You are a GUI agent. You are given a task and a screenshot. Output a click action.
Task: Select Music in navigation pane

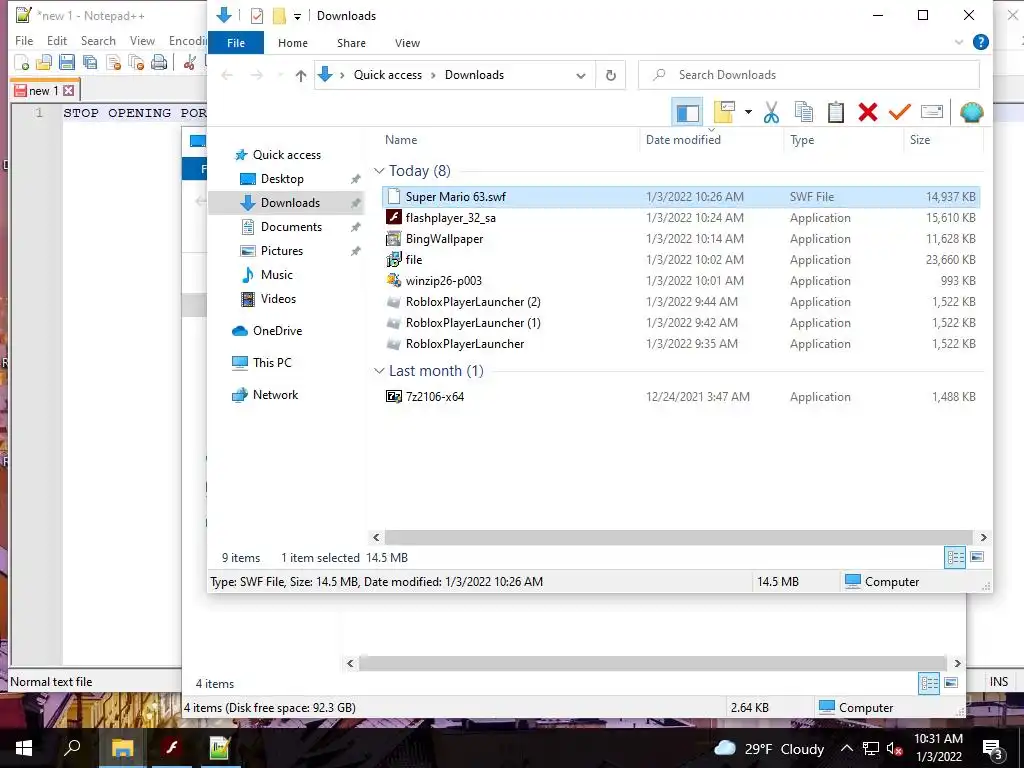[x=276, y=275]
